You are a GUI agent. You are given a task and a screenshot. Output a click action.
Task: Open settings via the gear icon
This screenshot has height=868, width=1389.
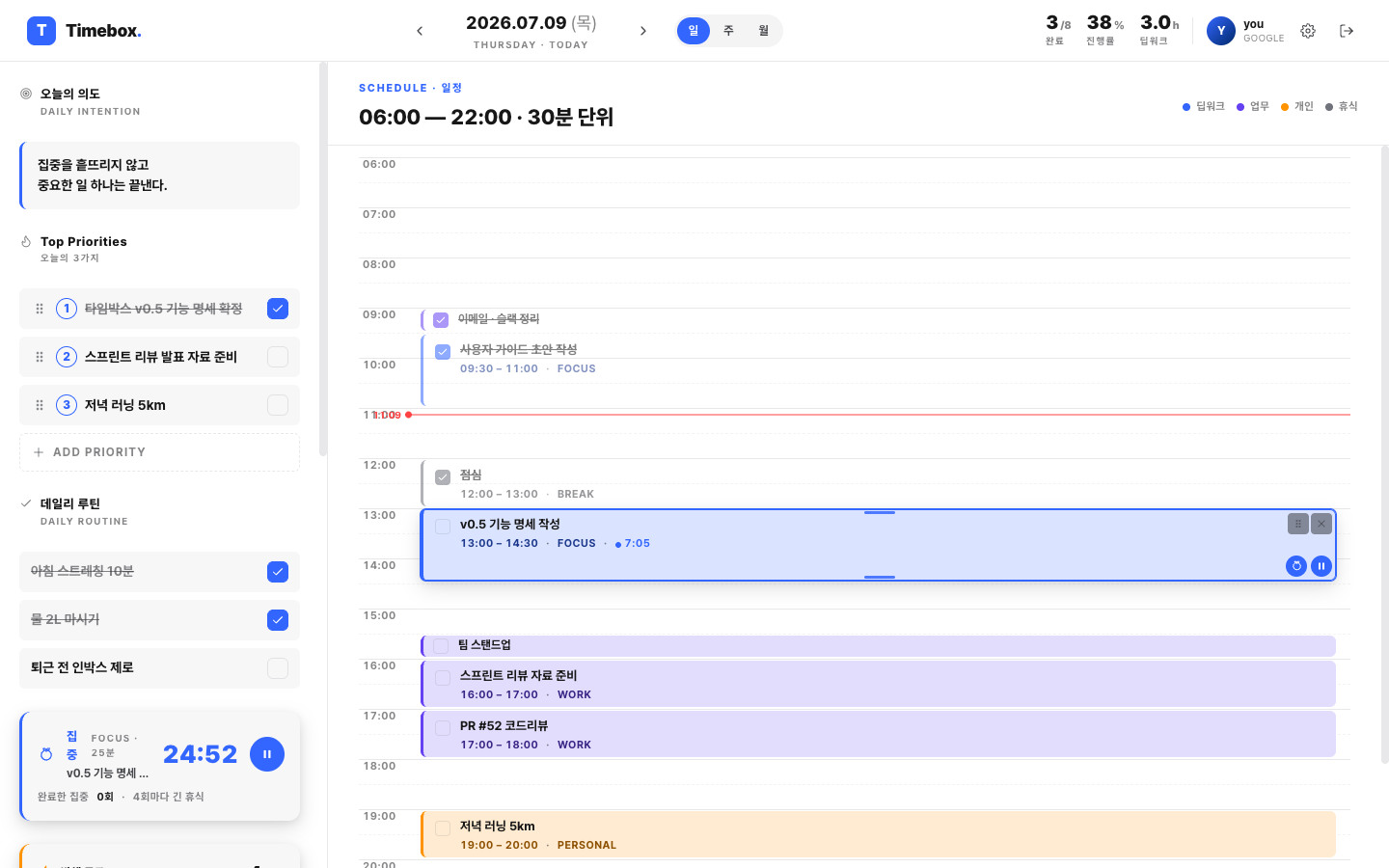pos(1308,31)
